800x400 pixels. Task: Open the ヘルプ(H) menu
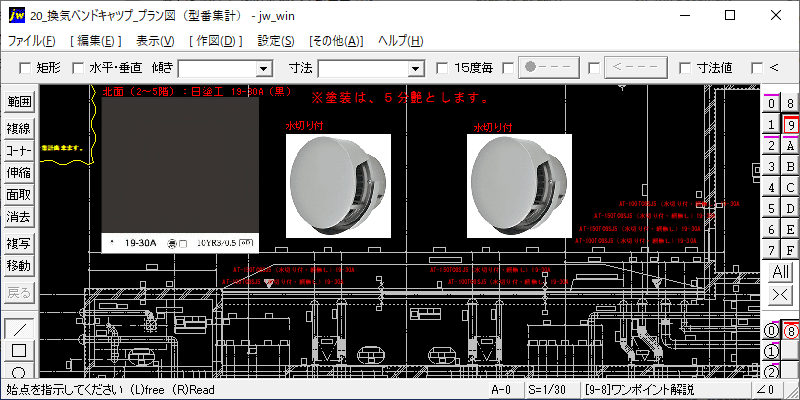(401, 41)
